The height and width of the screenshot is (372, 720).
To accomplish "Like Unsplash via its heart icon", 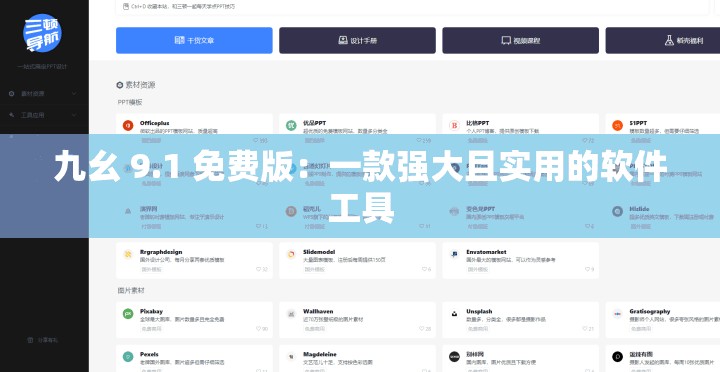I will [x=585, y=329].
